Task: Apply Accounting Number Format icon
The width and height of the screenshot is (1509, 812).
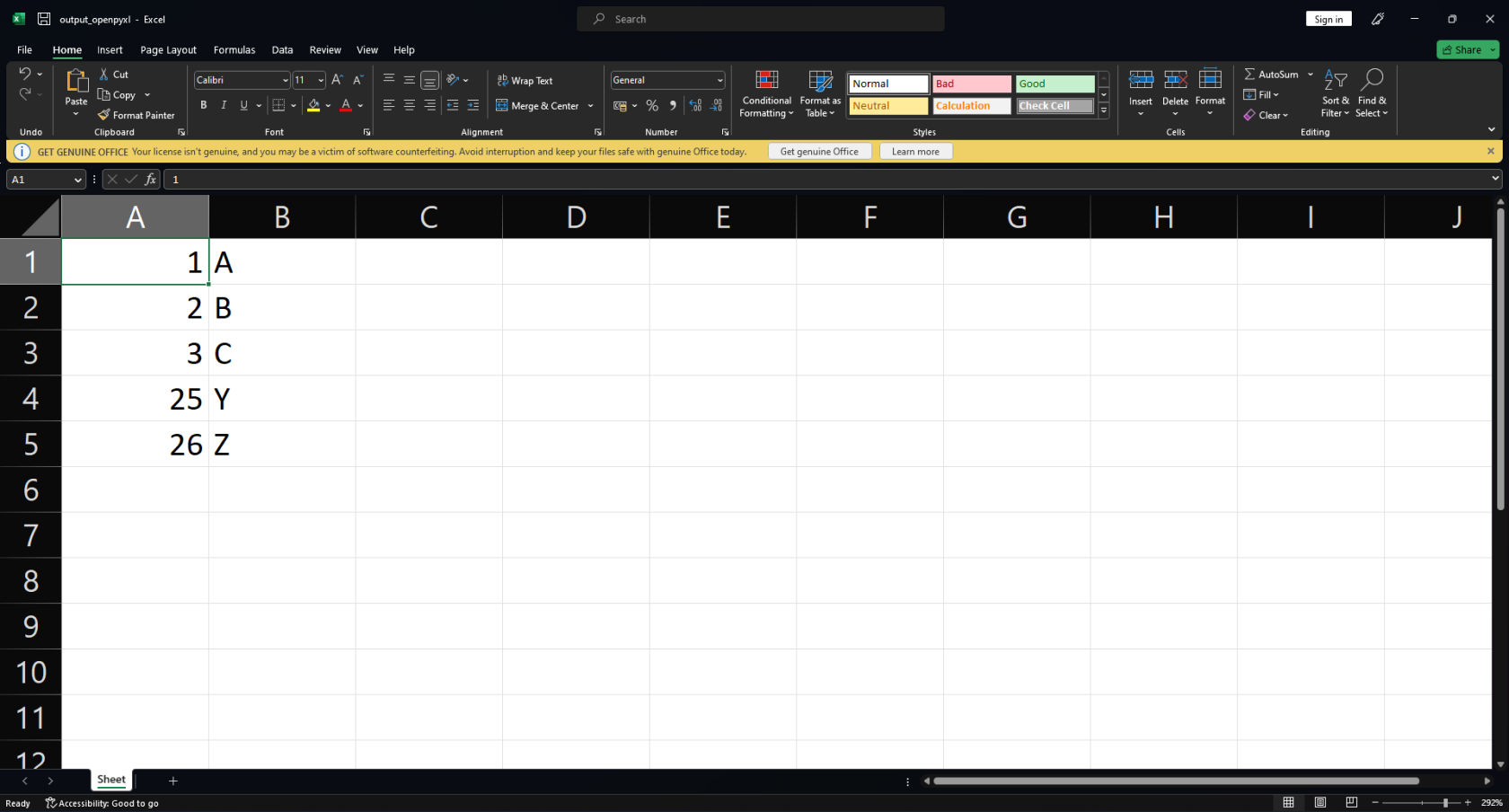Action: [620, 105]
